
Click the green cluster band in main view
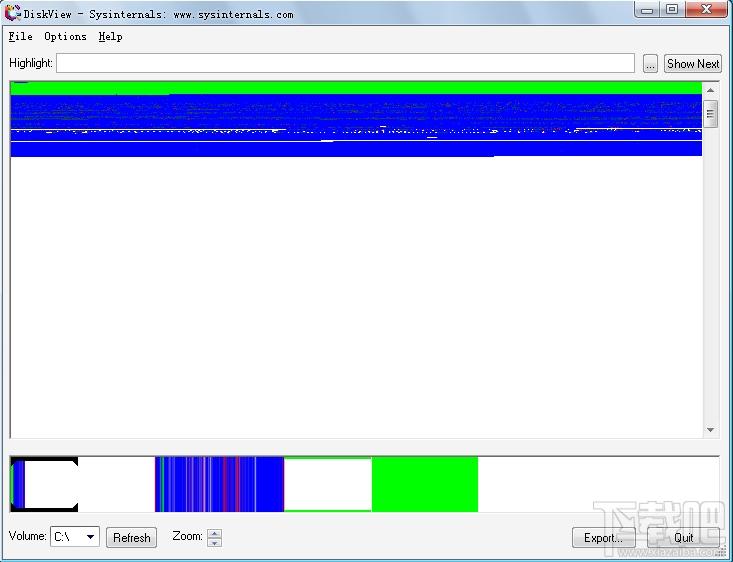tap(356, 88)
